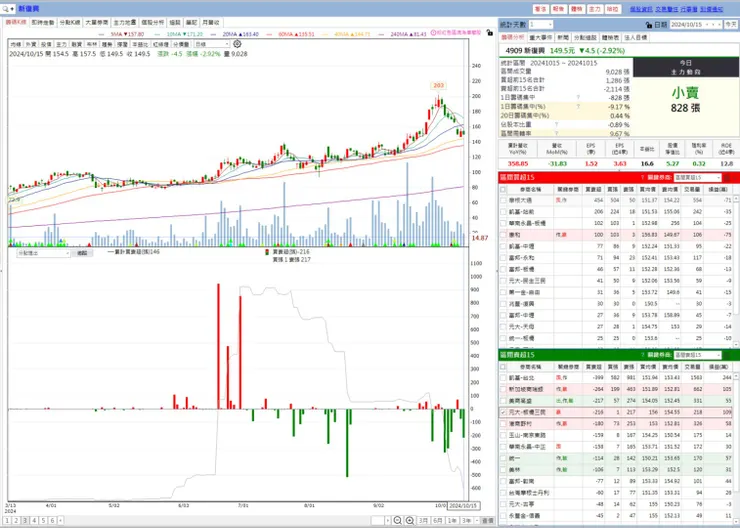This screenshot has width=740, height=528.
Task: Open the dropdown in red 買超15 header
Action: pos(698,177)
